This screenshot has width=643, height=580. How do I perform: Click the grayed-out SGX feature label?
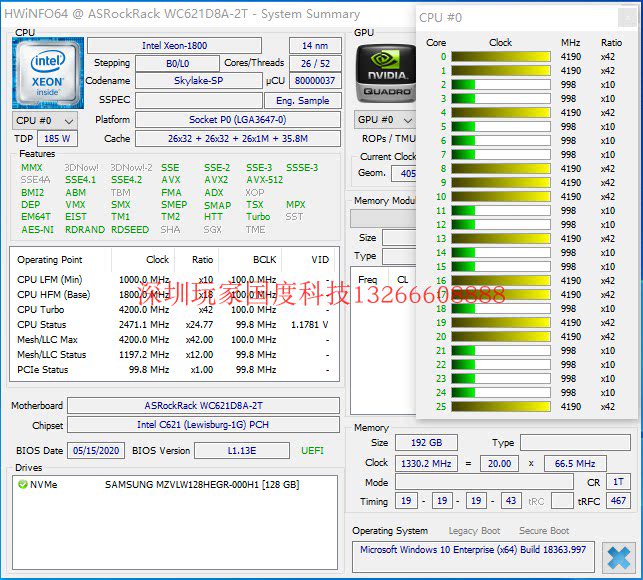coord(212,229)
